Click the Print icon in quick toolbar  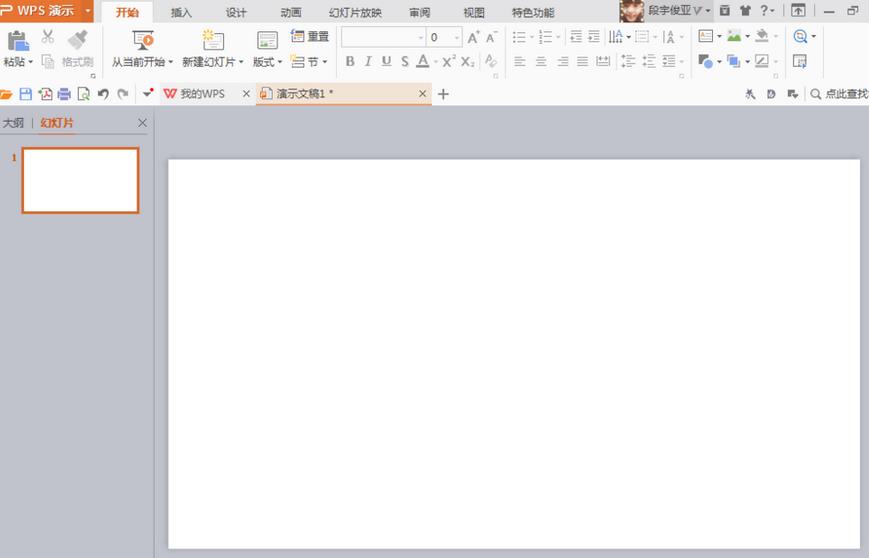coord(64,94)
